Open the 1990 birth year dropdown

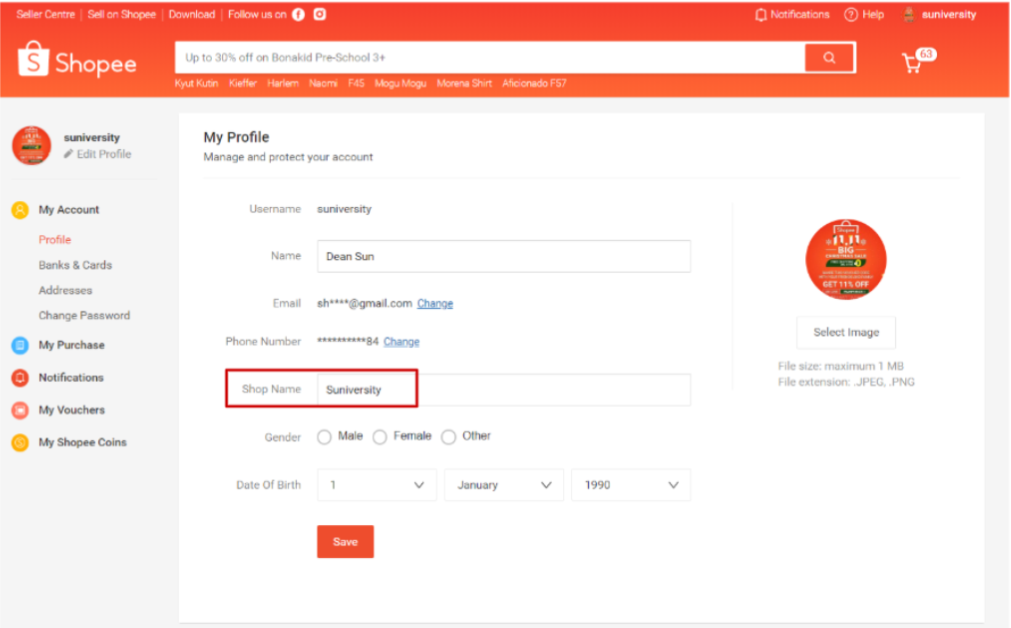pyautogui.click(x=630, y=485)
